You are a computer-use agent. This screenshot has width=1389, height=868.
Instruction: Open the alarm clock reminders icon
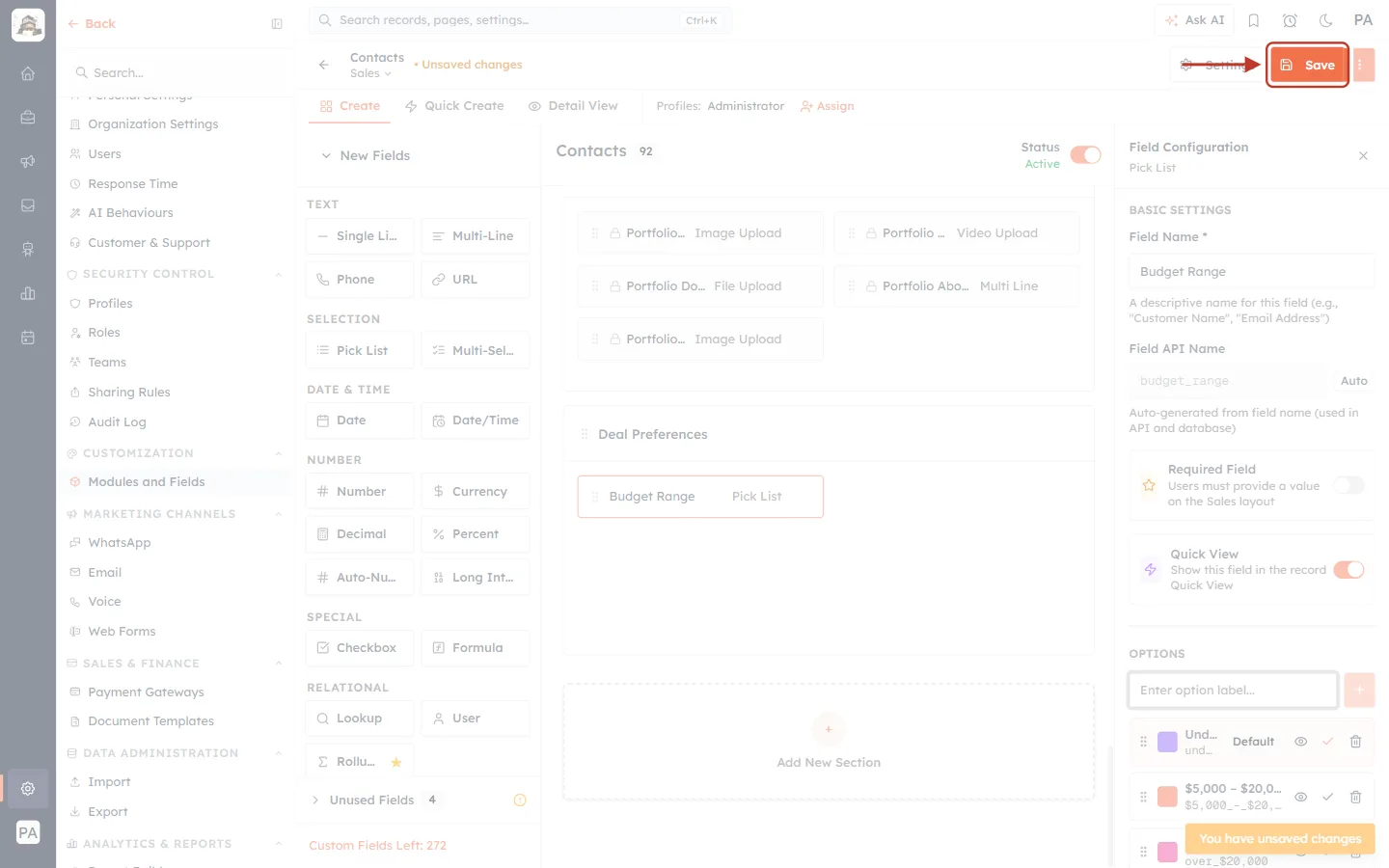[x=1290, y=20]
